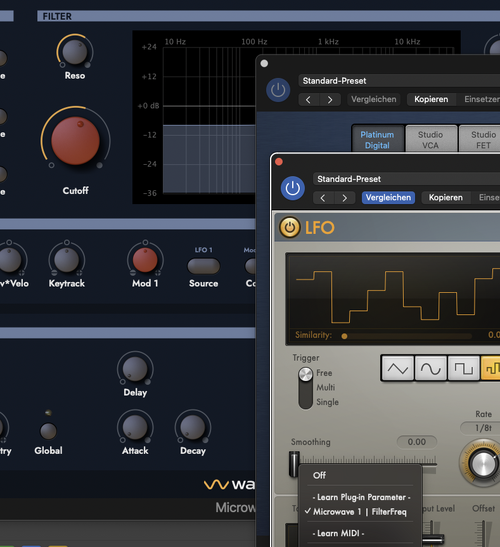This screenshot has width=500, height=547.
Task: Go to previous preset in LFO plugin
Action: 323,198
